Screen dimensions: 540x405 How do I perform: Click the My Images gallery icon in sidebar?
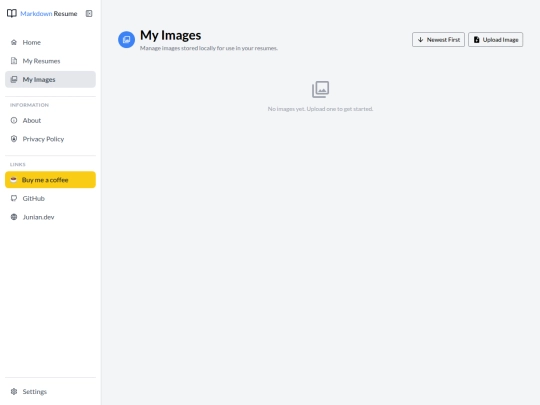point(14,80)
